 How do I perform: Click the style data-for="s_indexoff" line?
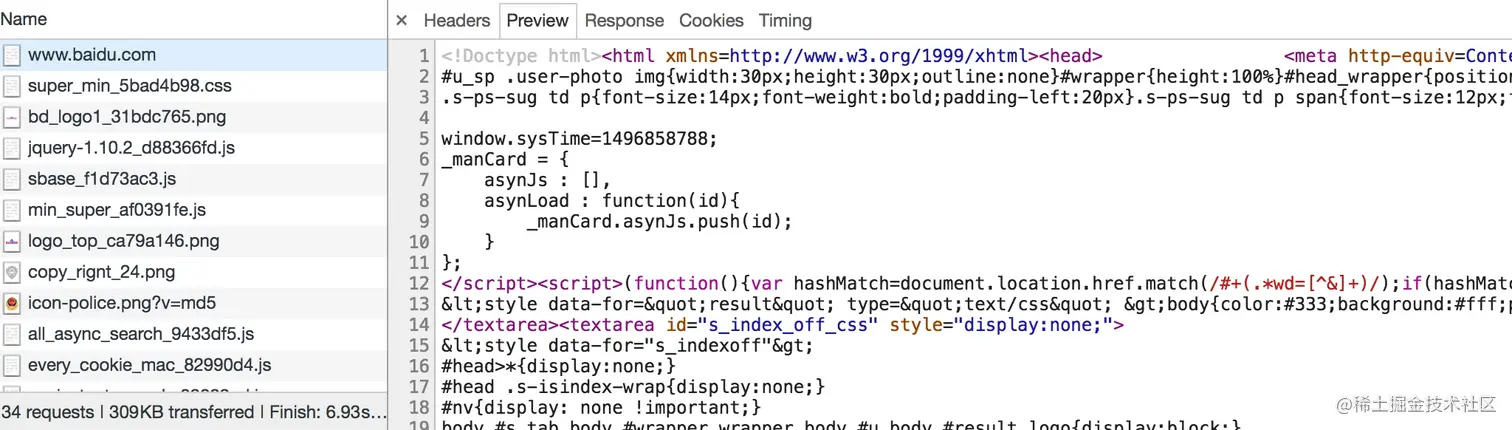click(628, 346)
